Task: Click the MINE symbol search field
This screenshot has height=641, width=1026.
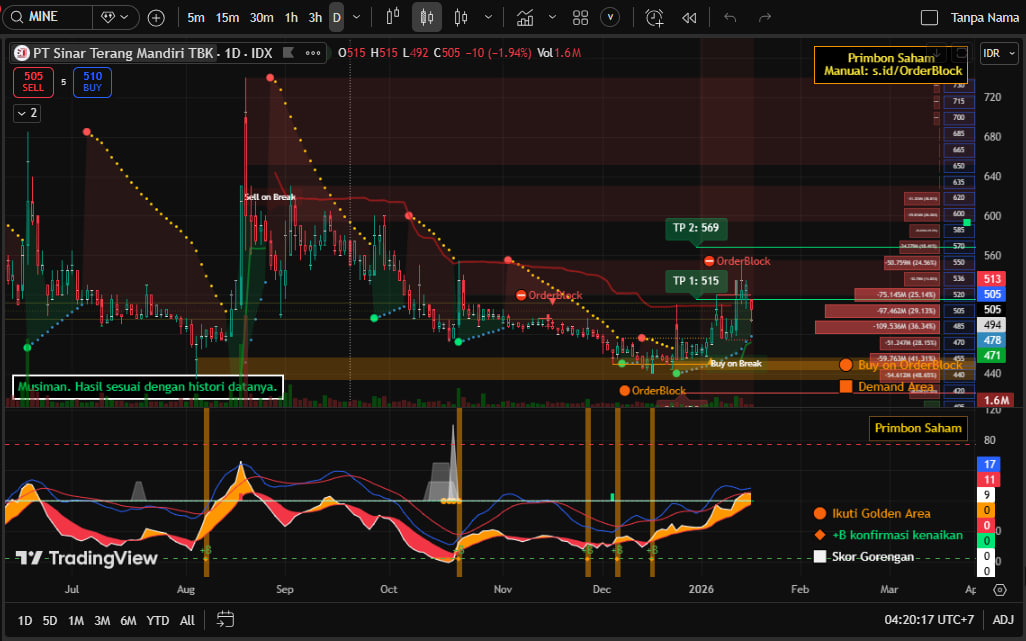Action: point(50,18)
